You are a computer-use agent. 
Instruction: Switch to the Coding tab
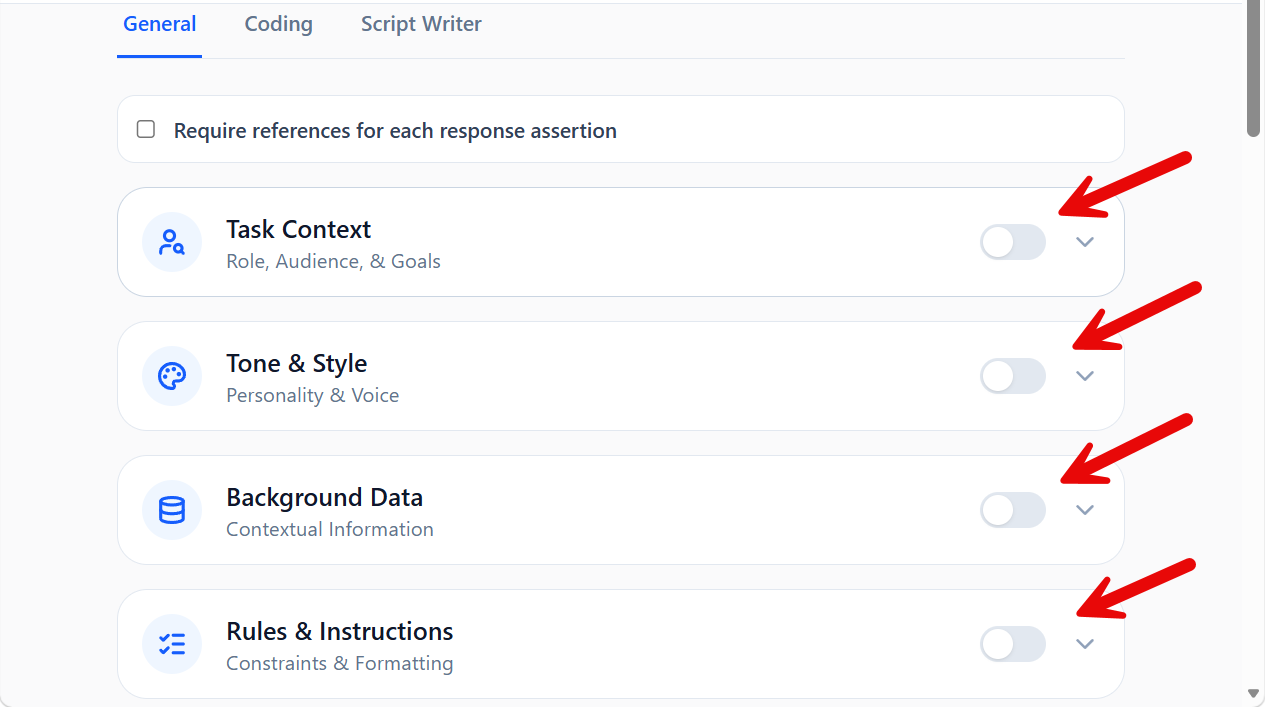click(278, 24)
